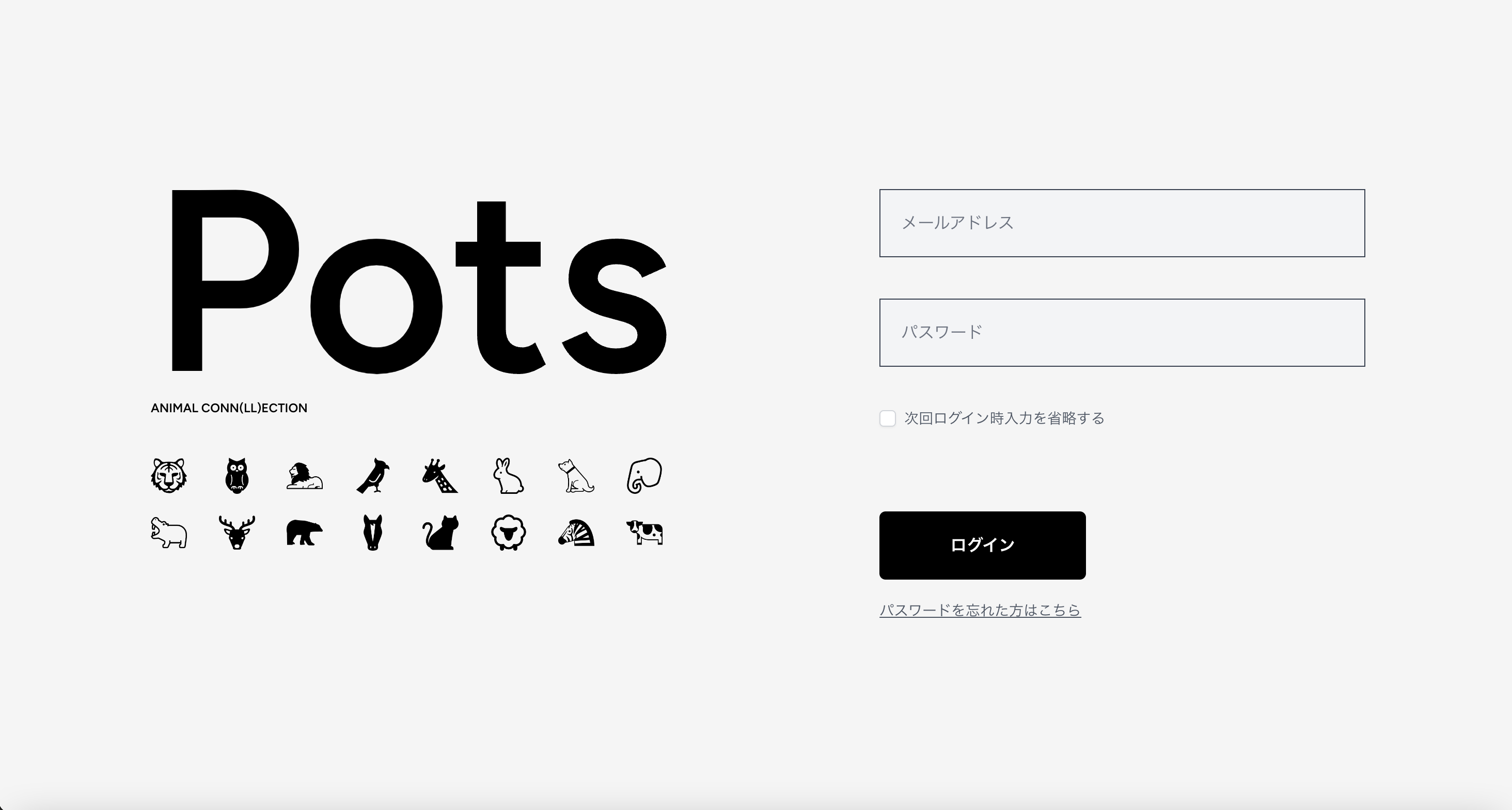Click the elephant icon
The height and width of the screenshot is (810, 1512).
(x=644, y=475)
